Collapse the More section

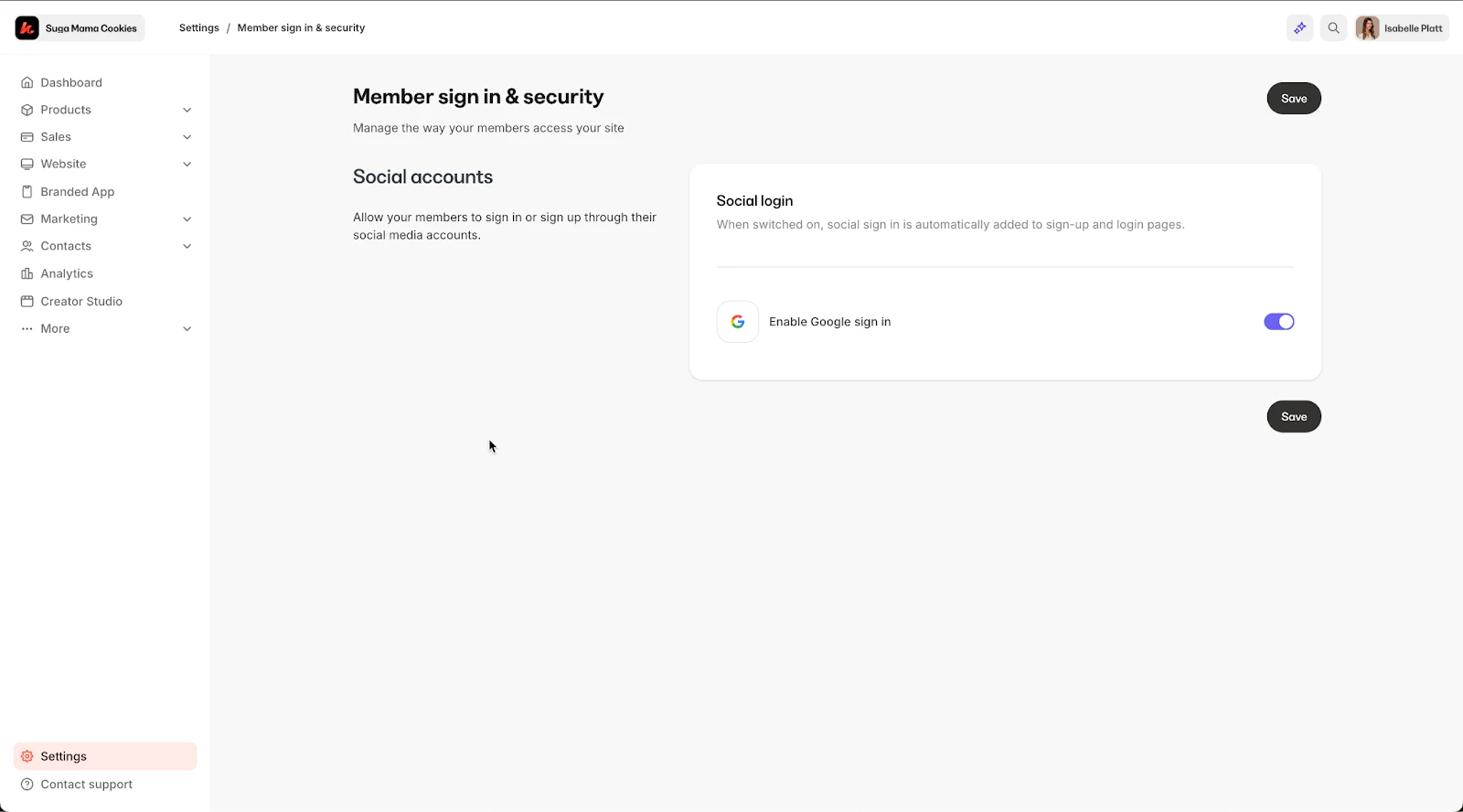187,328
